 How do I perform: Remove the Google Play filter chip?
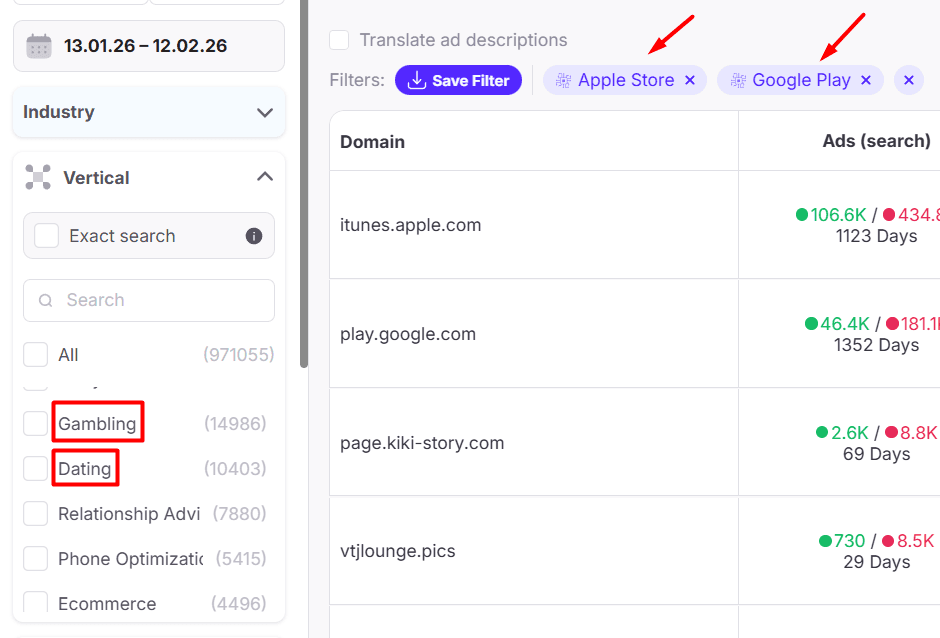(x=866, y=80)
